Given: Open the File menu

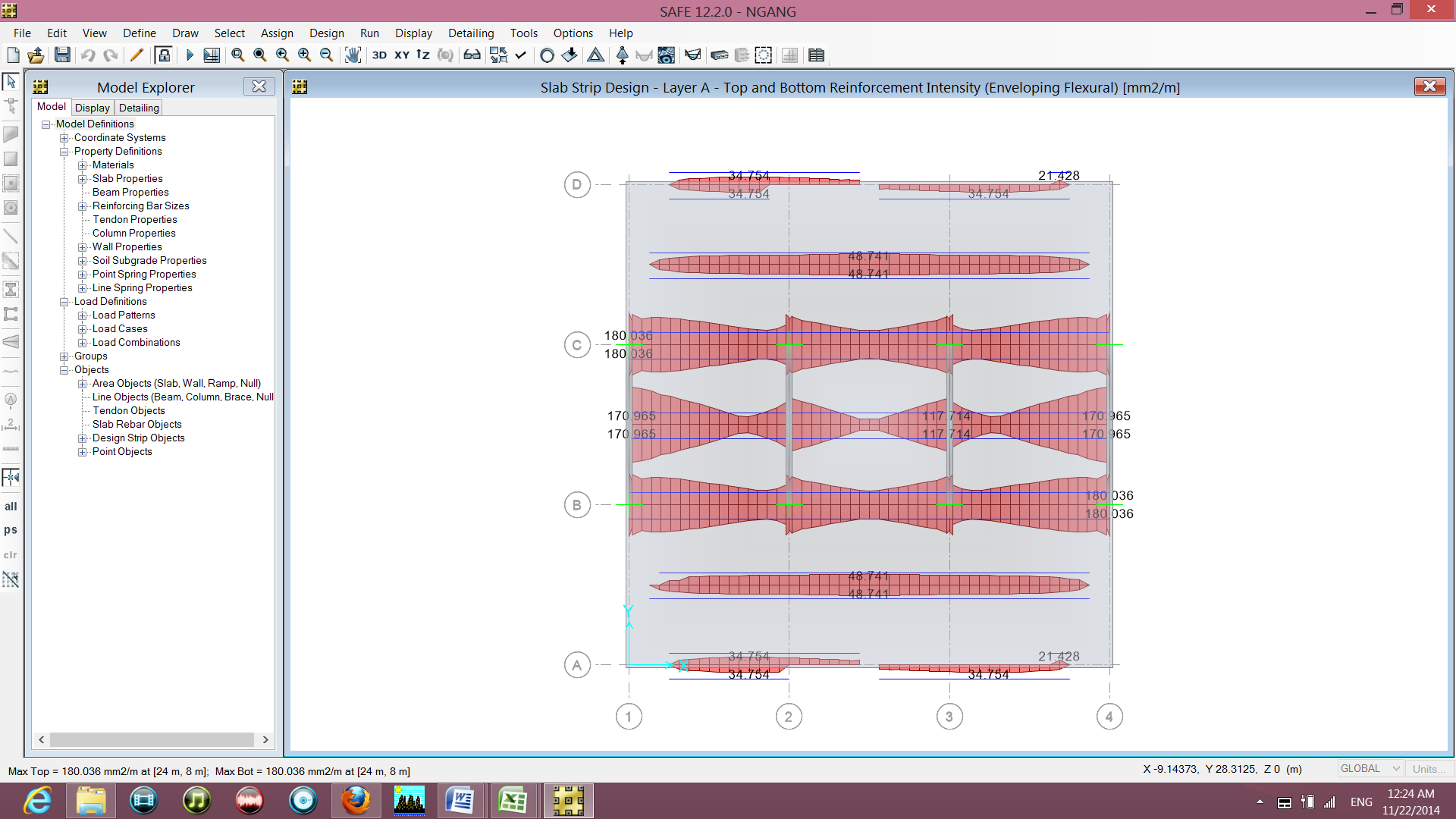Looking at the screenshot, I should coord(22,33).
